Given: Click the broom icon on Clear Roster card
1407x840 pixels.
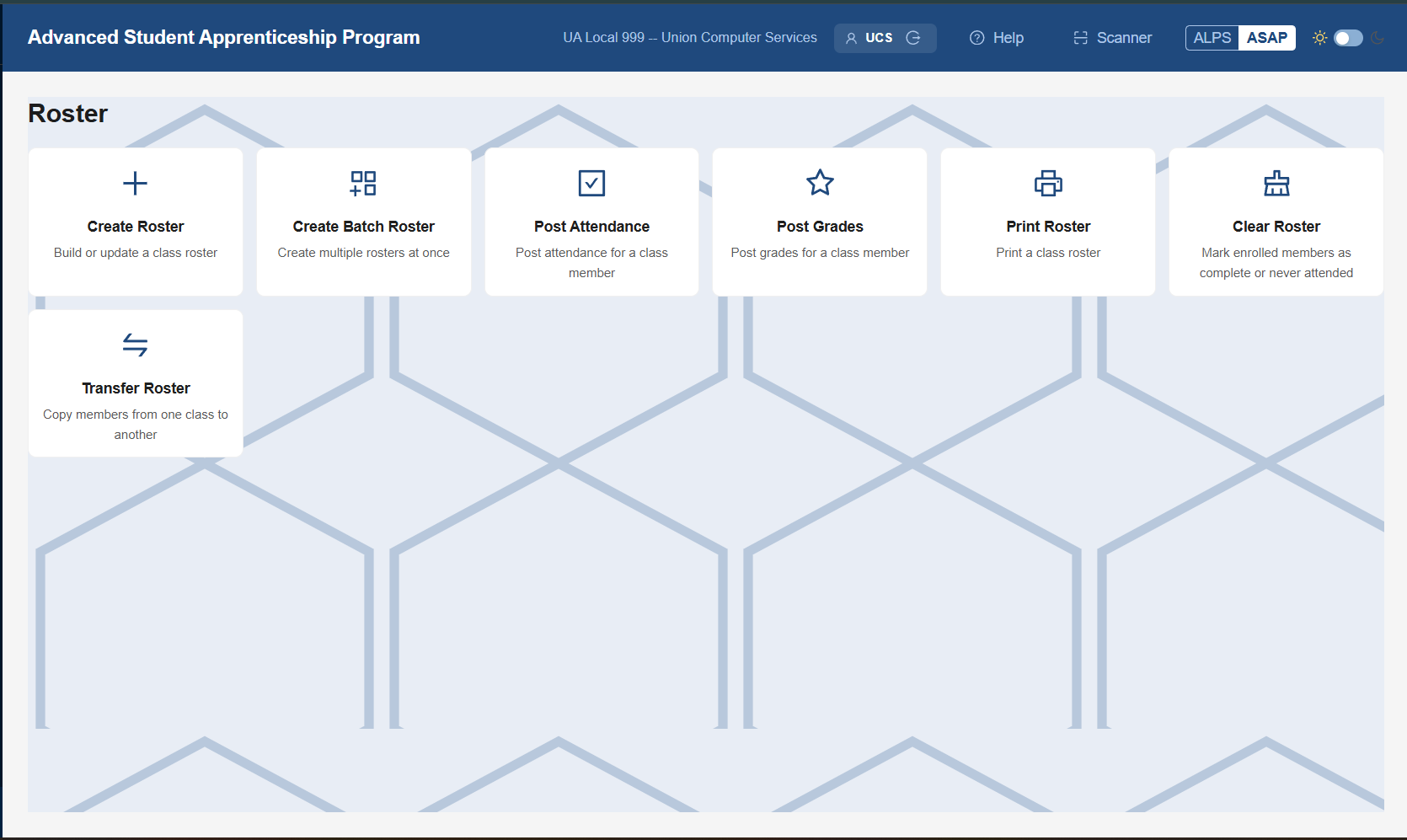Looking at the screenshot, I should coord(1276,183).
